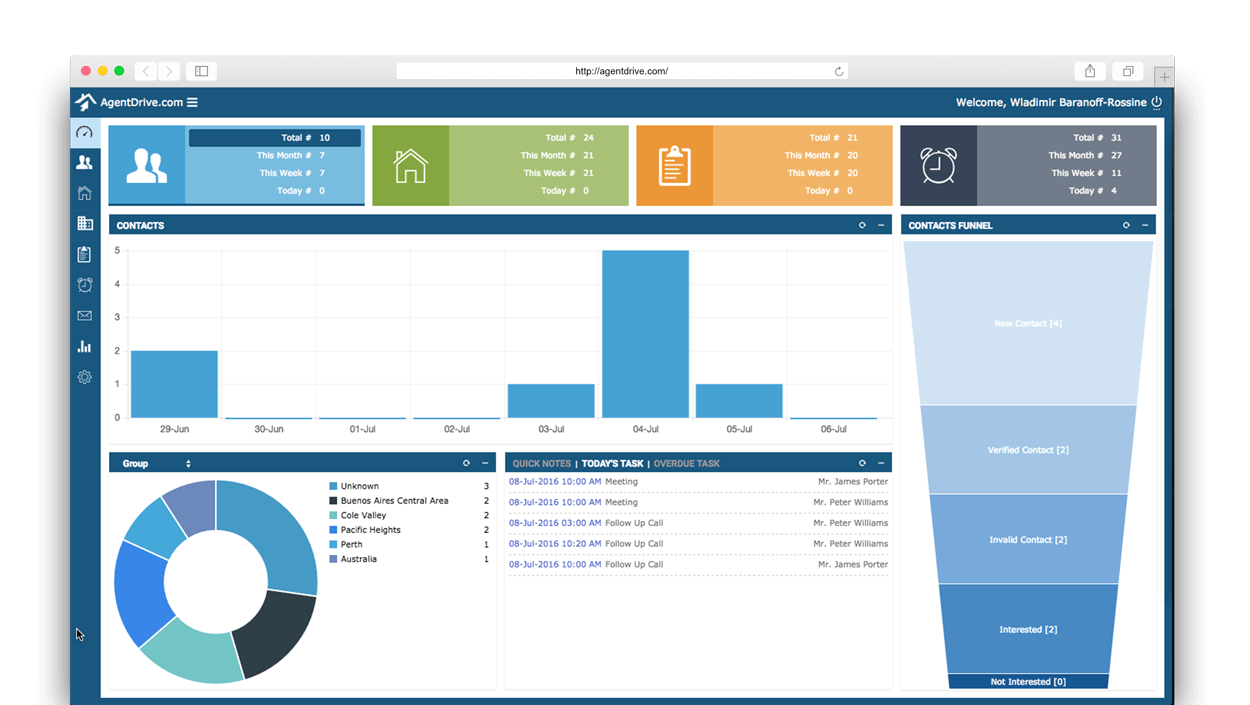Select the Reminders alarm clock icon in sidebar
The width and height of the screenshot is (1250, 705).
(85, 285)
